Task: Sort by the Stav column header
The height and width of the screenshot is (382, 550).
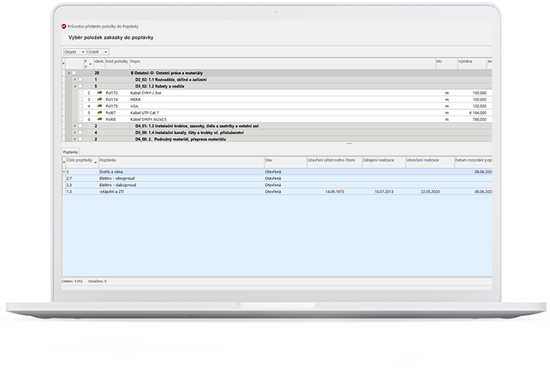Action: tap(285, 162)
